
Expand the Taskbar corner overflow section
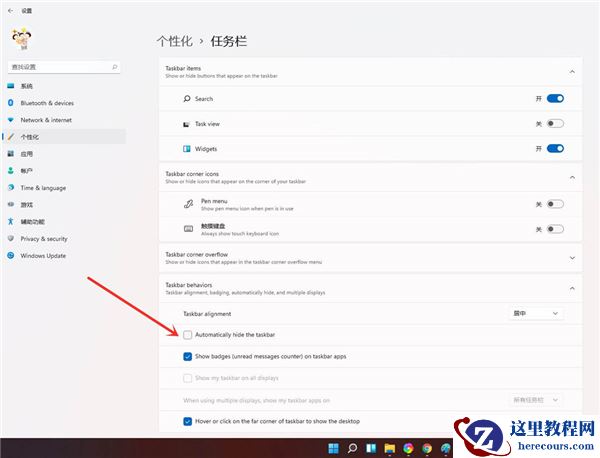(572, 258)
